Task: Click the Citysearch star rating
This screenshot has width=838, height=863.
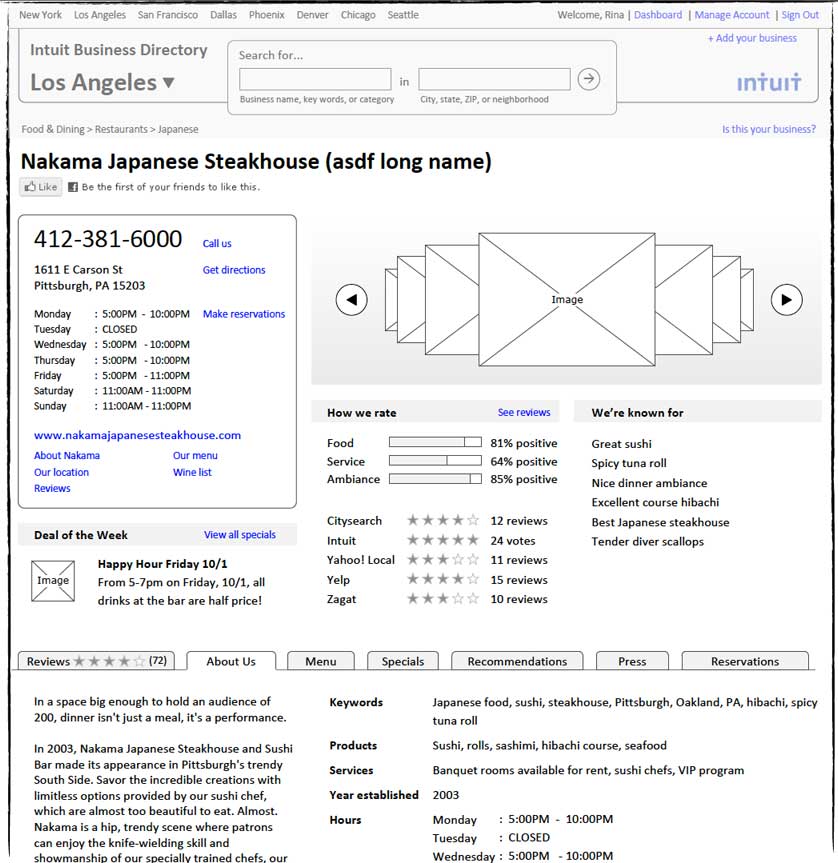Action: 443,520
